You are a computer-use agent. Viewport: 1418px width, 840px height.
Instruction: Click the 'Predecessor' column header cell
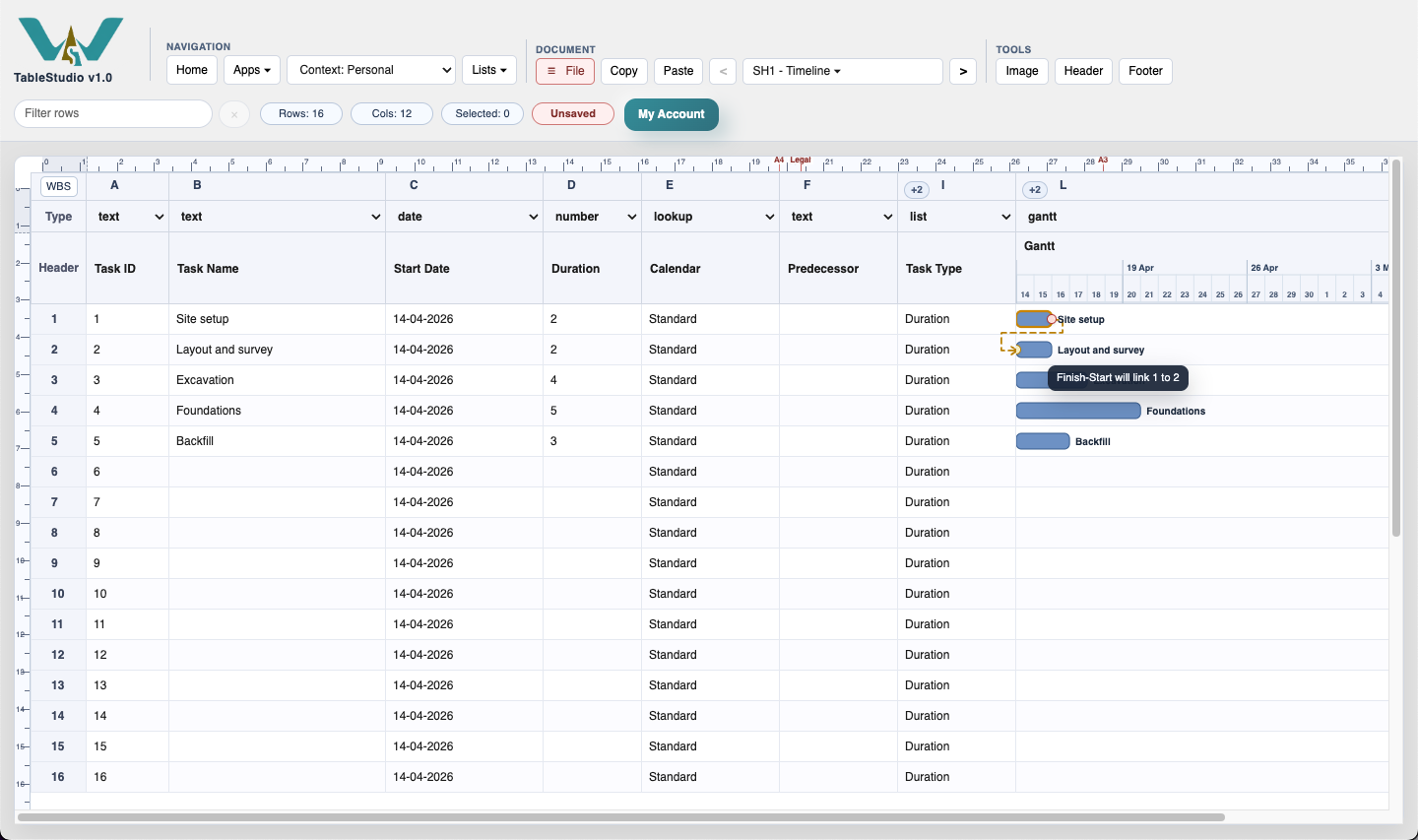click(838, 269)
